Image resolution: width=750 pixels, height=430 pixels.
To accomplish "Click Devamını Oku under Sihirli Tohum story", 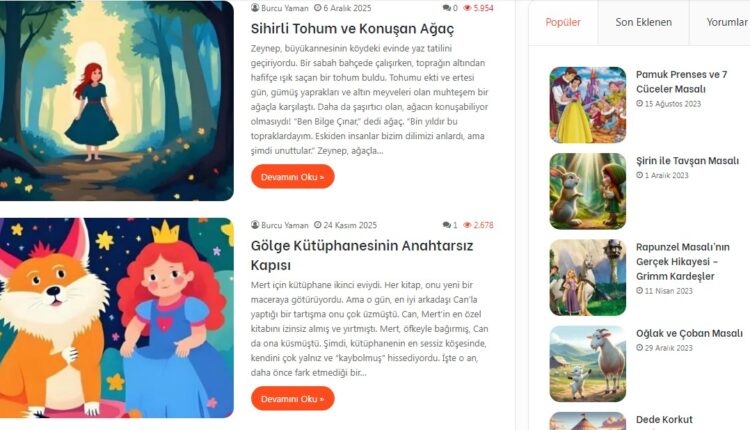I will coord(293,176).
